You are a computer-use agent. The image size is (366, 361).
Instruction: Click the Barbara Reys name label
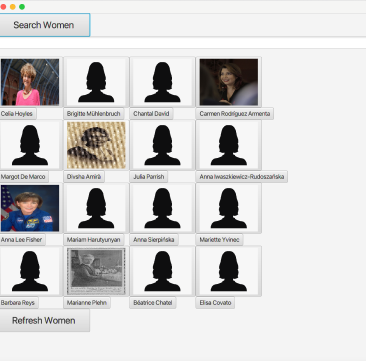tap(19, 303)
